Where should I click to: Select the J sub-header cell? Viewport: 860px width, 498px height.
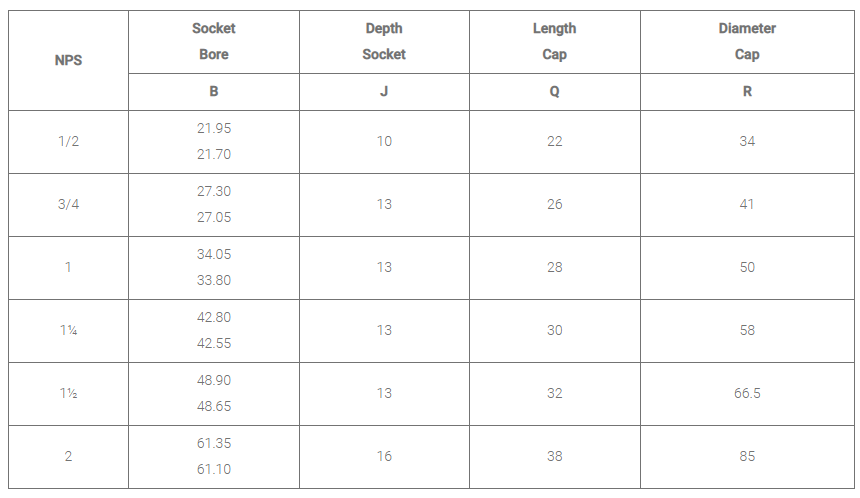click(384, 91)
